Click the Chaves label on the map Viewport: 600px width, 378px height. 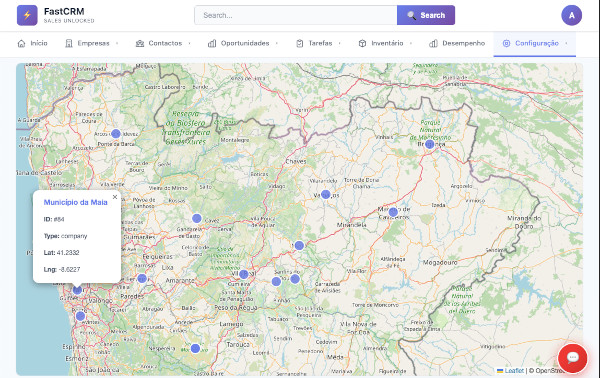pyautogui.click(x=296, y=161)
